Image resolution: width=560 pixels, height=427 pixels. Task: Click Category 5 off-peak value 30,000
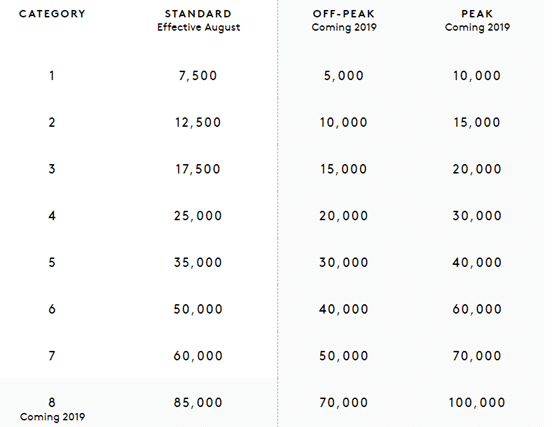click(x=343, y=262)
